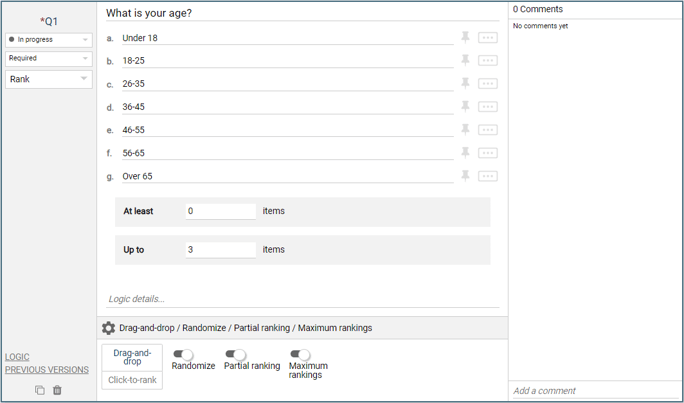The image size is (684, 403).
Task: Open more options for '46-55'
Action: (x=488, y=130)
